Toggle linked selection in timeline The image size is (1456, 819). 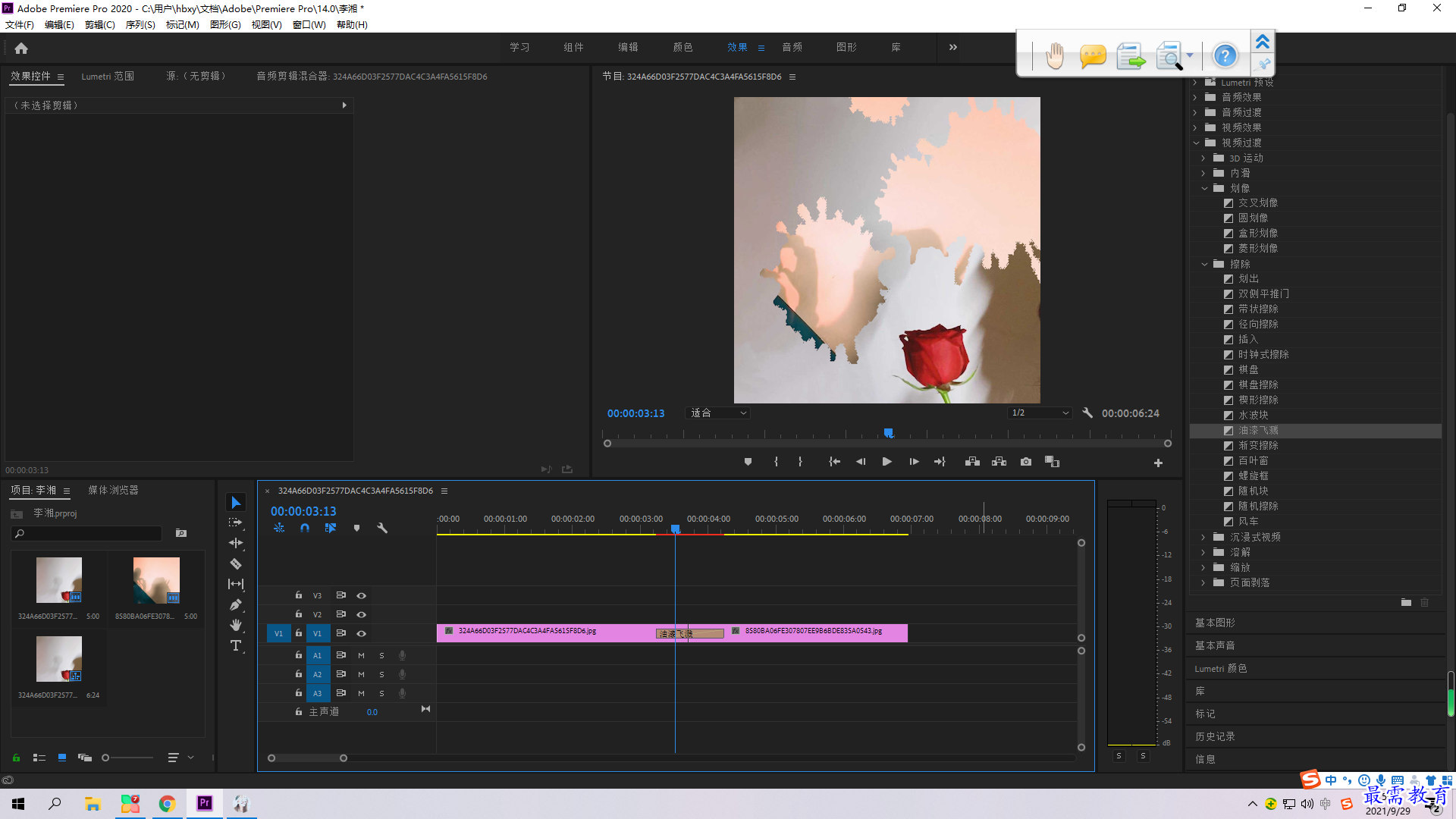(331, 528)
